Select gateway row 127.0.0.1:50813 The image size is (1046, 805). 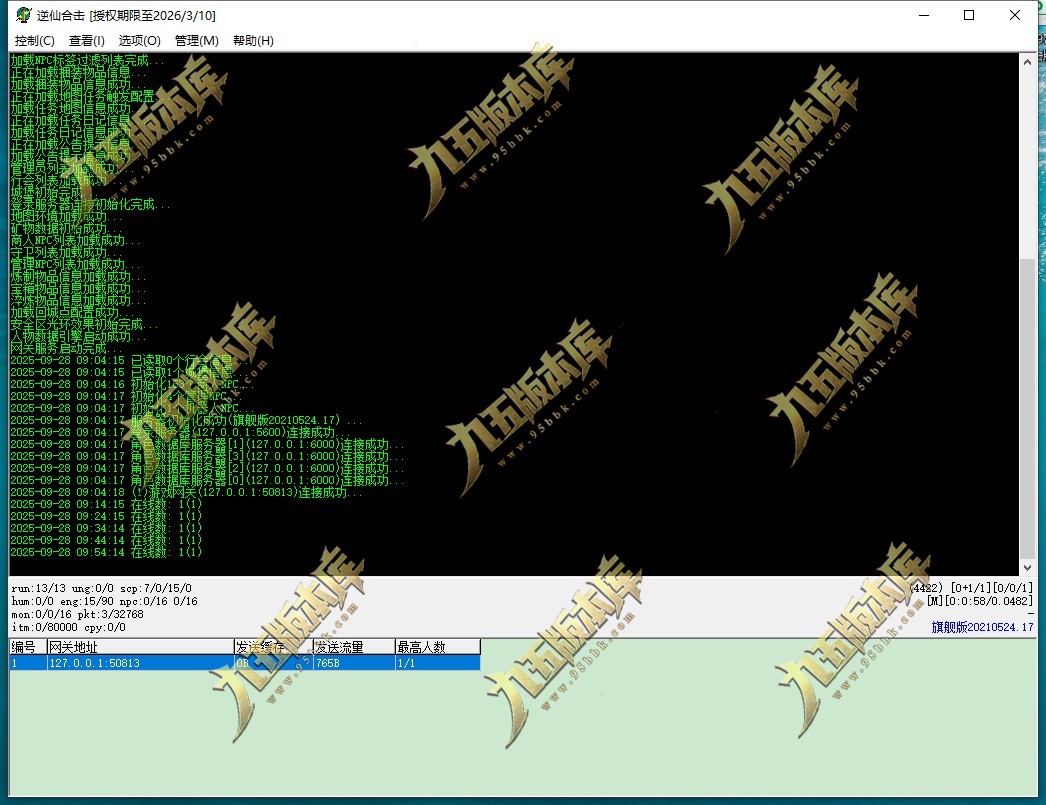tap(245, 663)
